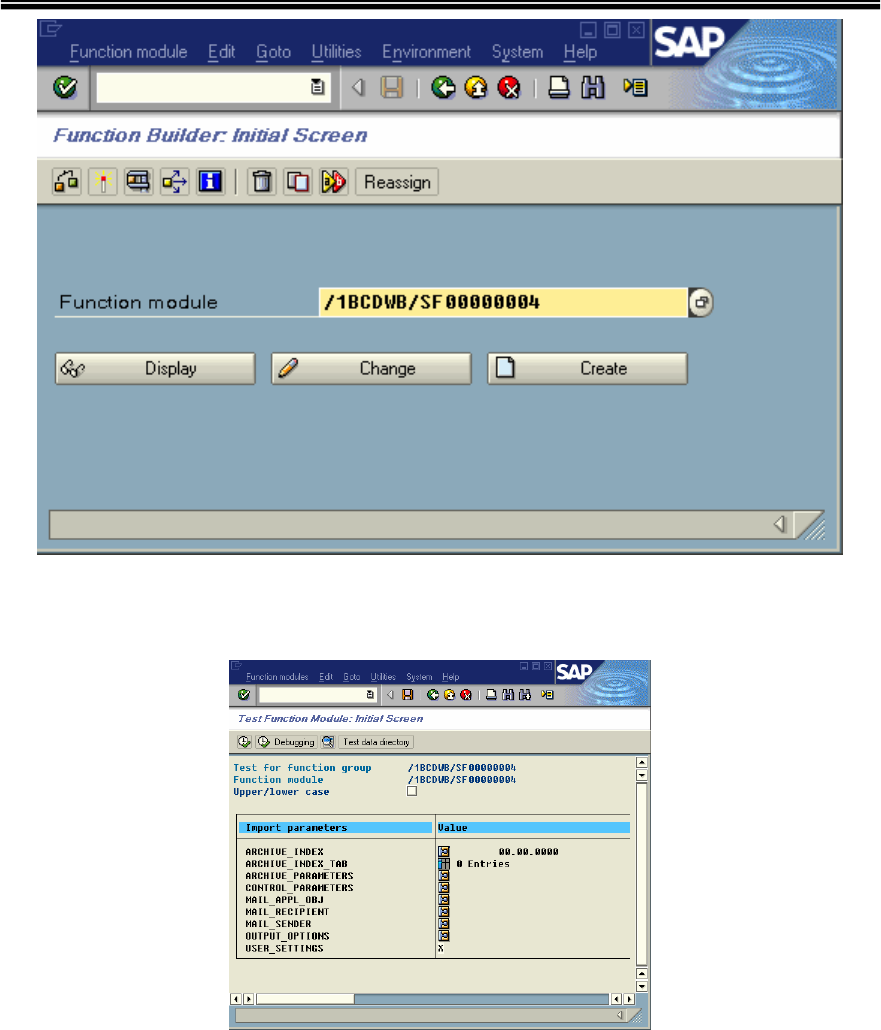
Task: Open value help beside Function module field
Action: click(701, 302)
